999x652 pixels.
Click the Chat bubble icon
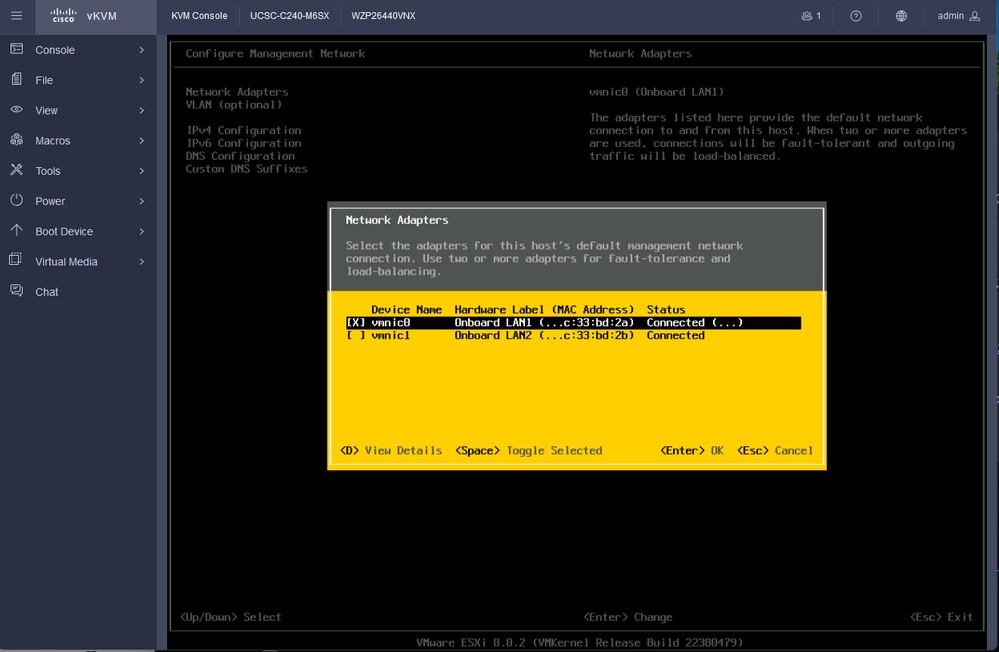tap(17, 291)
